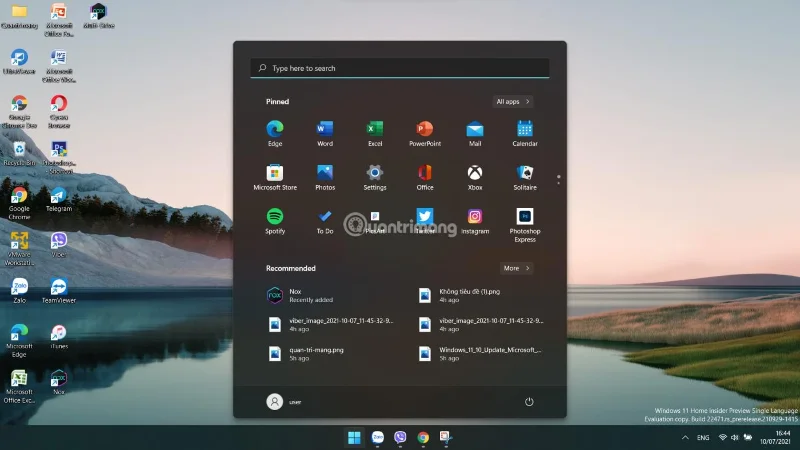This screenshot has width=800, height=450.
Task: Launch Word from the Start menu
Action: 324,133
